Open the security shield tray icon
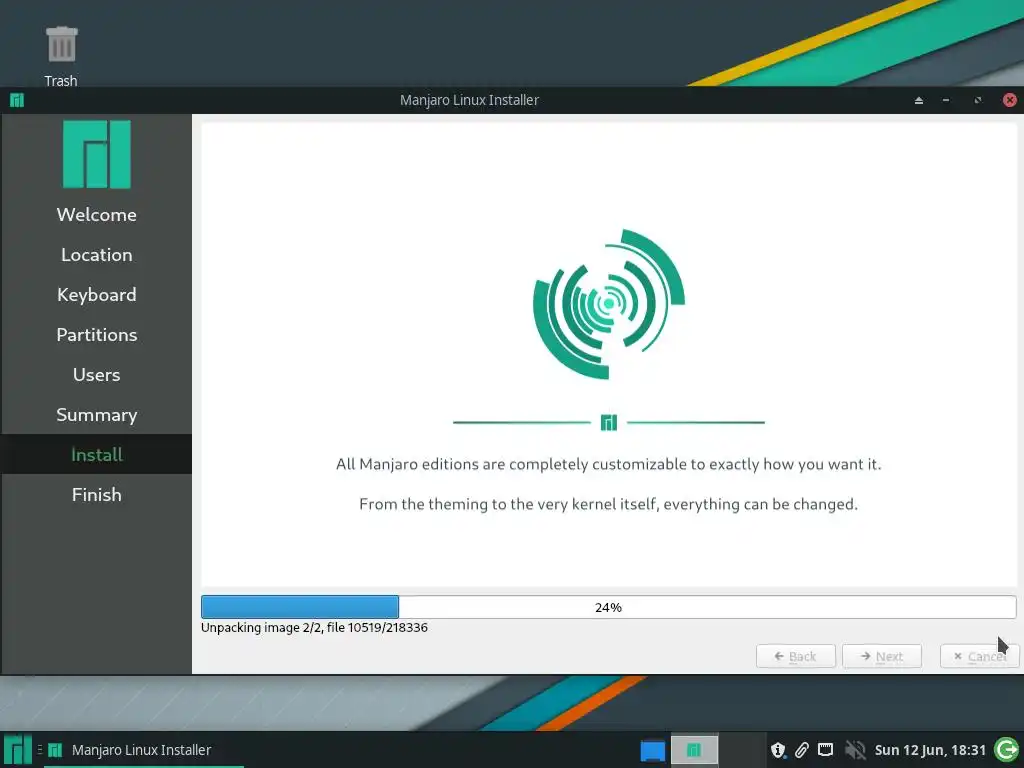 coord(778,750)
